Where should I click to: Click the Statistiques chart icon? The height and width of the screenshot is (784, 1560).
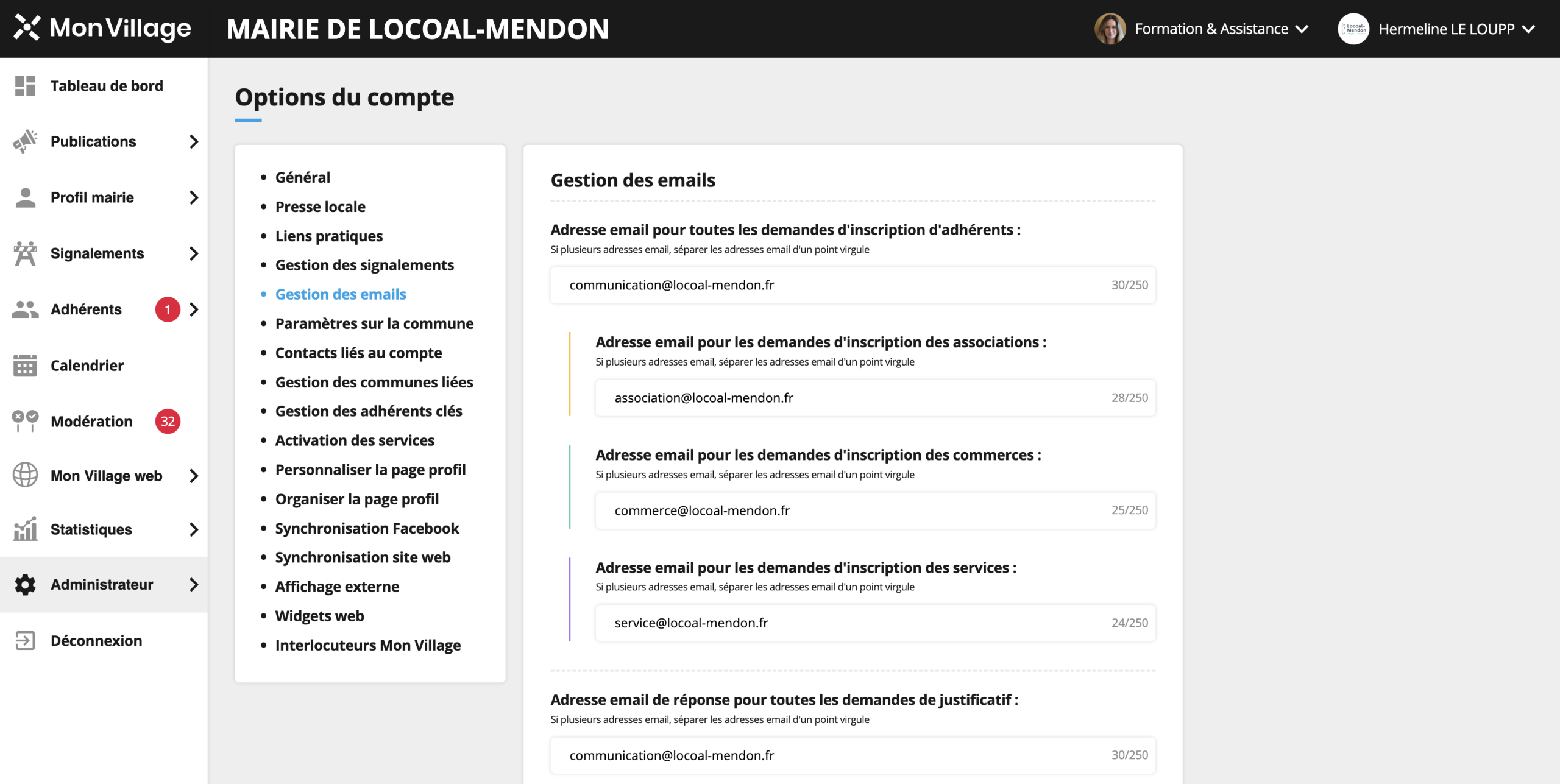point(25,529)
